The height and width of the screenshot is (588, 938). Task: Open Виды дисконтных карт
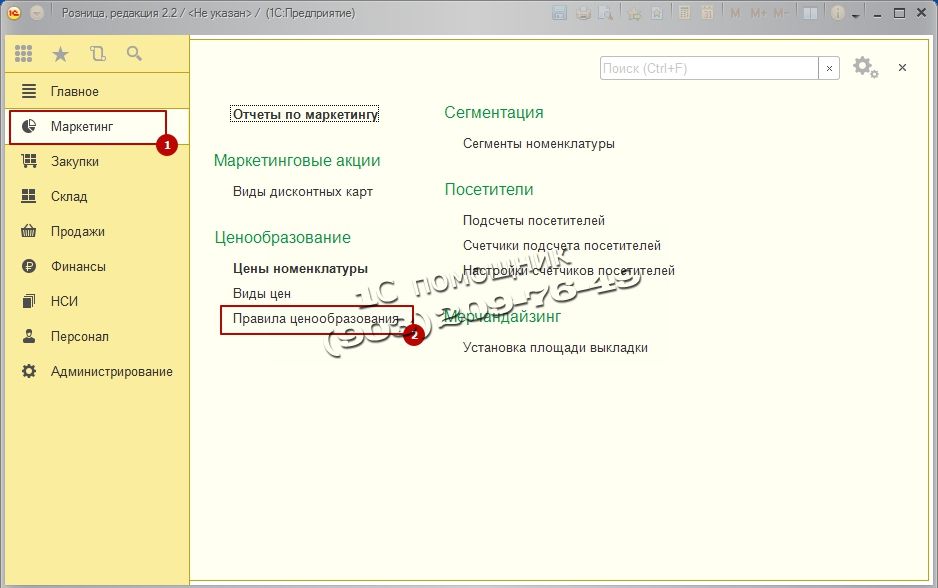302,191
